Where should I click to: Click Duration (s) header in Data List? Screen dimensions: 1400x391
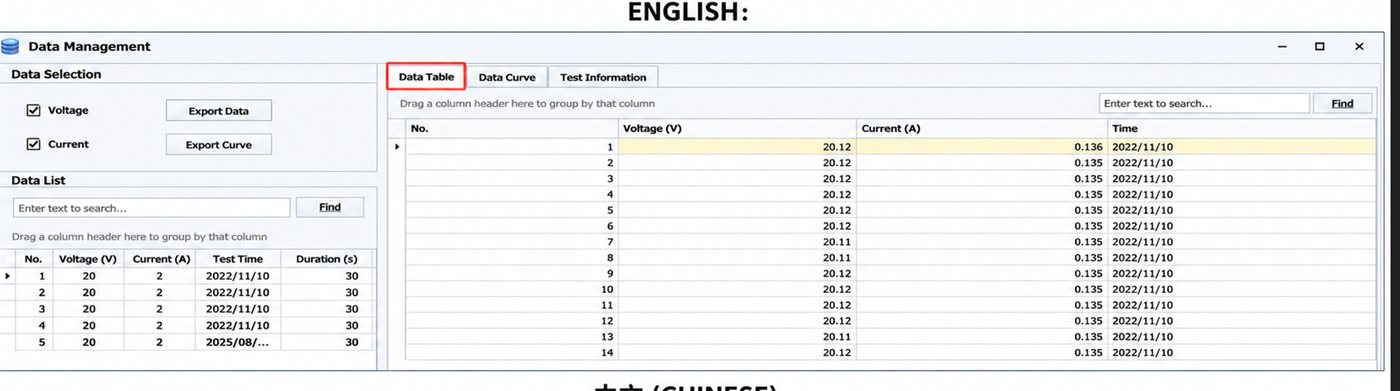(327, 259)
